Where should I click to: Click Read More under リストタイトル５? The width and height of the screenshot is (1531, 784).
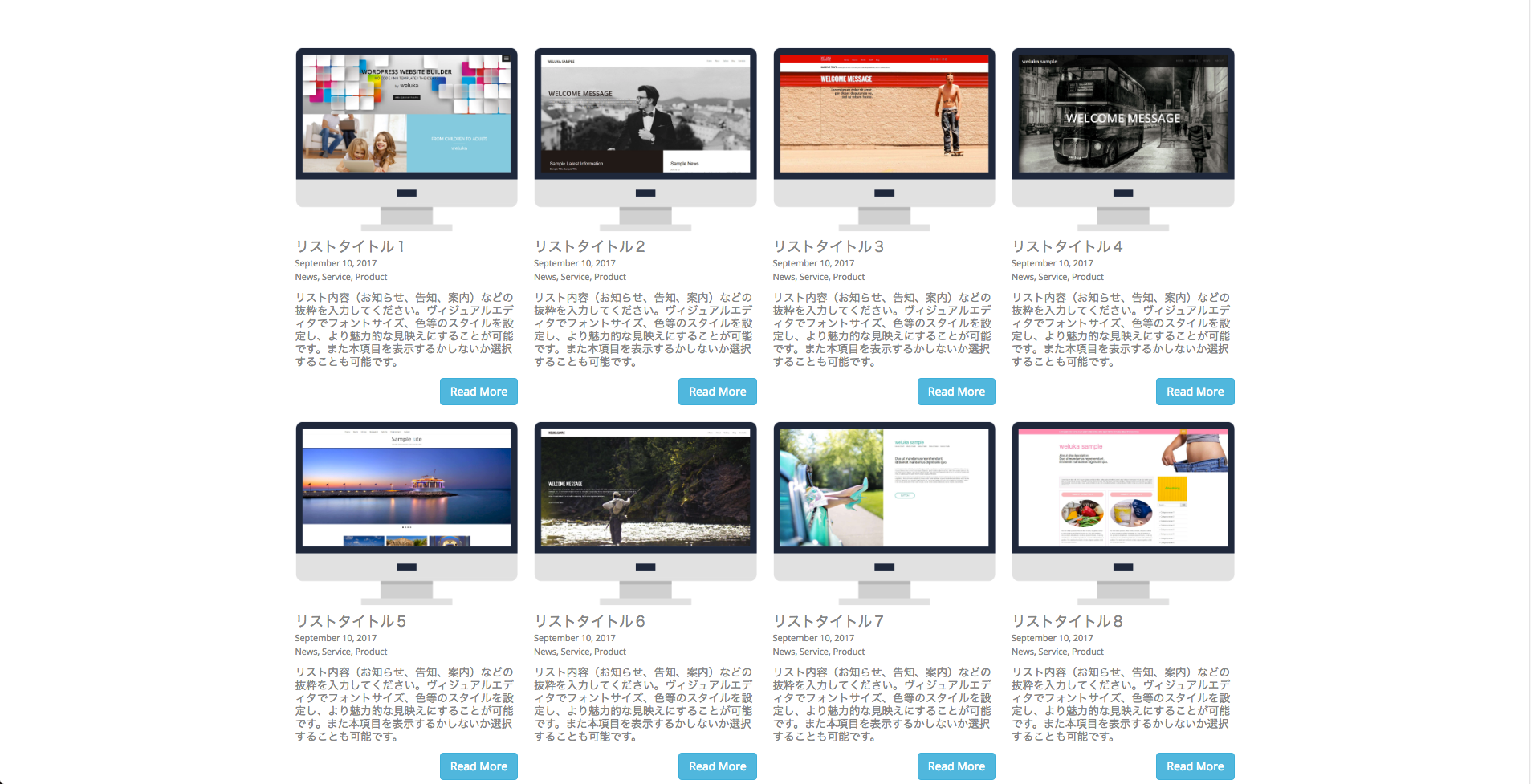pyautogui.click(x=478, y=766)
